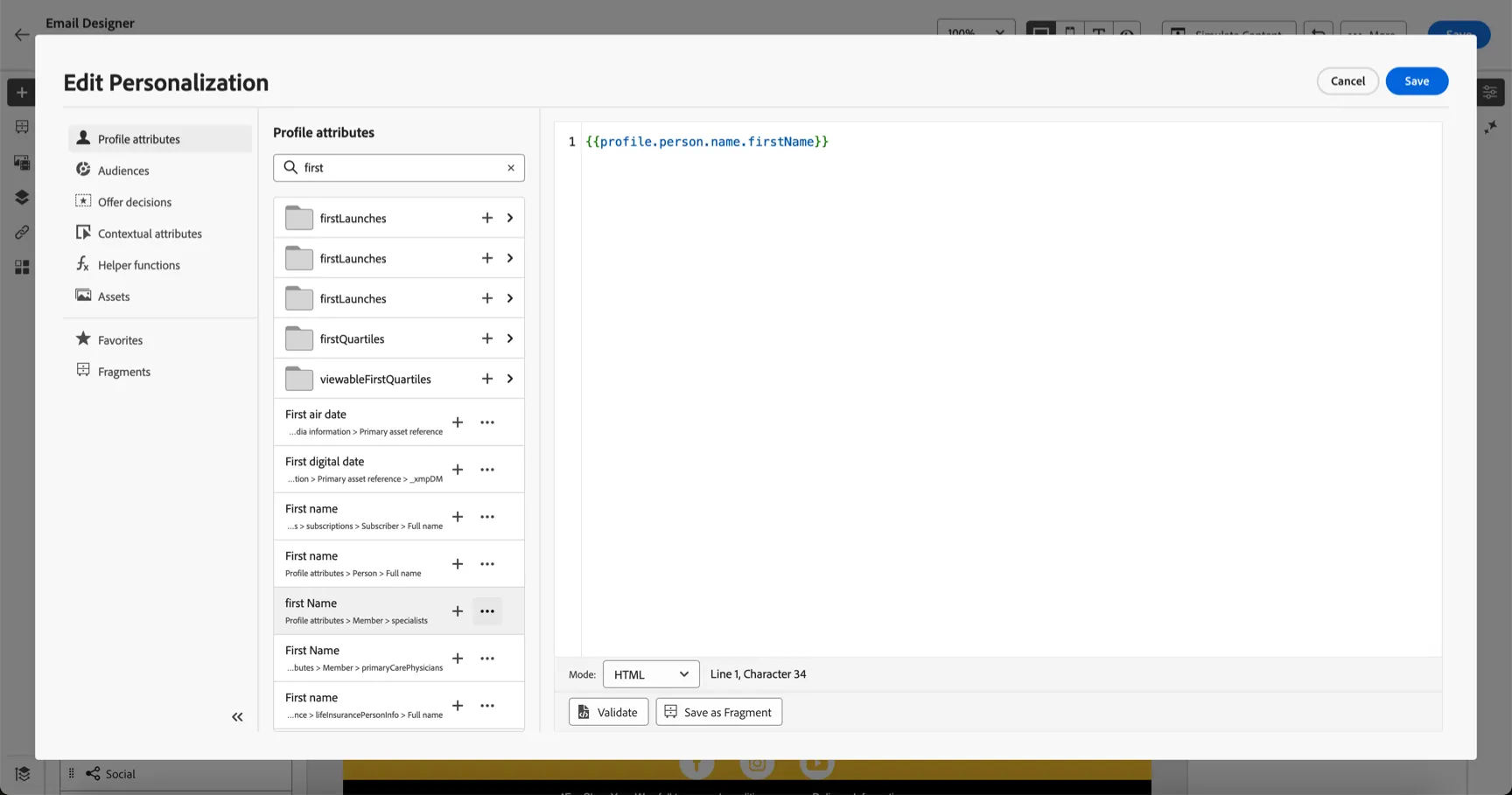Expand the third firstLaunches folder chevron
Image resolution: width=1512 pixels, height=795 pixels.
pyautogui.click(x=510, y=298)
